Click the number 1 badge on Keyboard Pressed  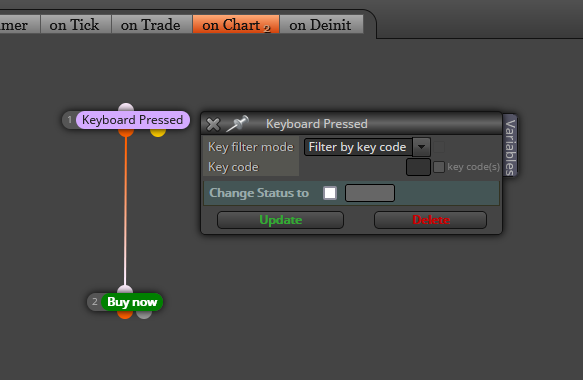coord(69,120)
